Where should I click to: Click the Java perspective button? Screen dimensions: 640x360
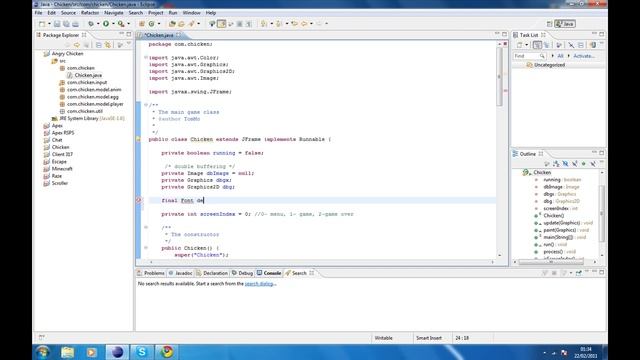[x=565, y=24]
